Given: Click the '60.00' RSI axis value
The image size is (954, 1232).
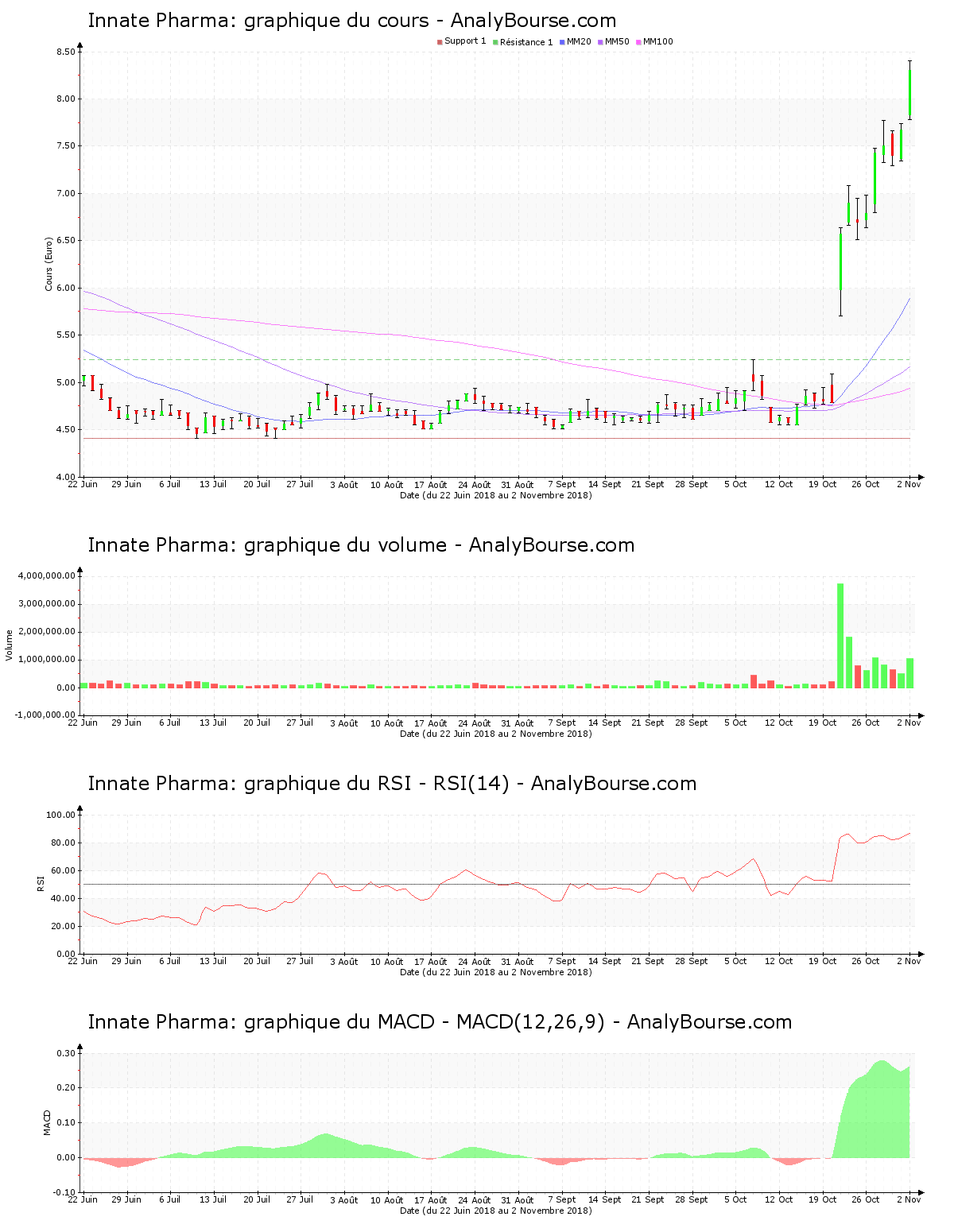Looking at the screenshot, I should (x=64, y=870).
